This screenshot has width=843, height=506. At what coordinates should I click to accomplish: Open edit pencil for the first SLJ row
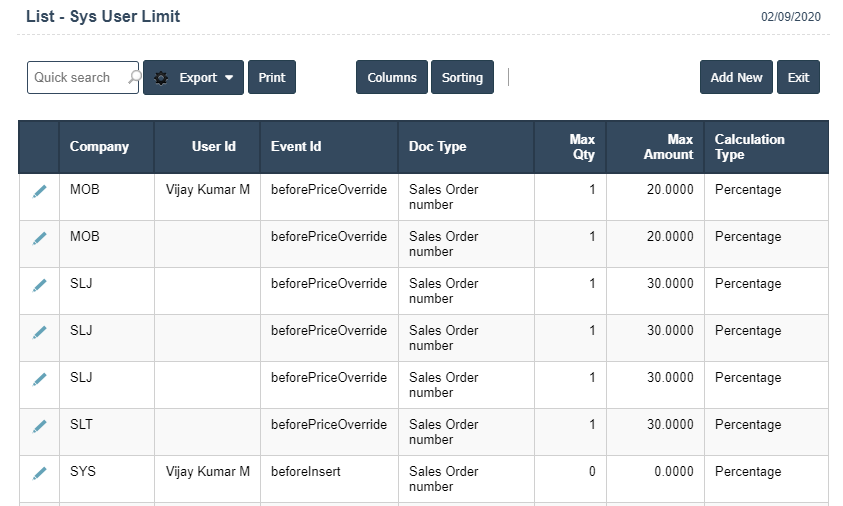click(x=40, y=285)
